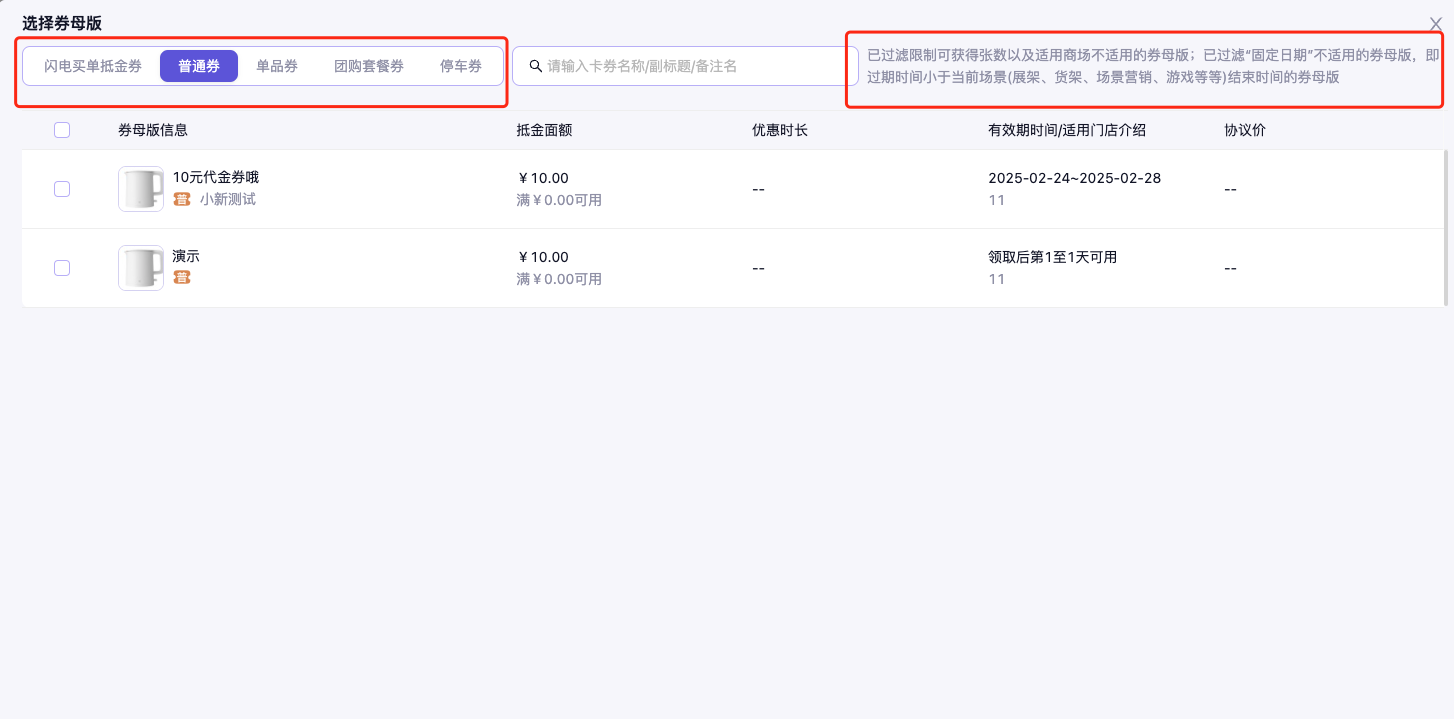Click orange badge icon beside 小新测试
The image size is (1454, 719).
pyautogui.click(x=182, y=199)
